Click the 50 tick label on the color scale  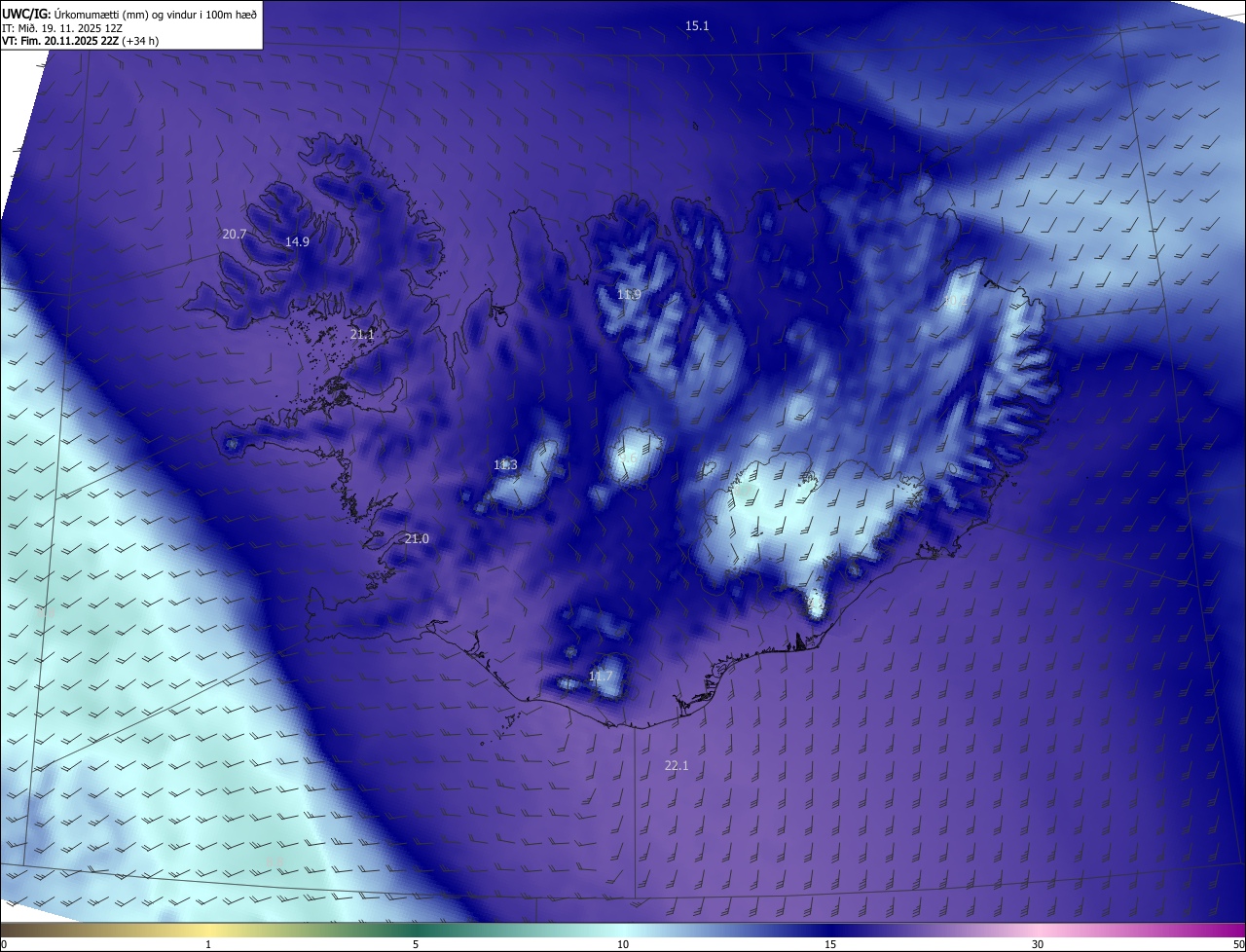pos(1238,944)
